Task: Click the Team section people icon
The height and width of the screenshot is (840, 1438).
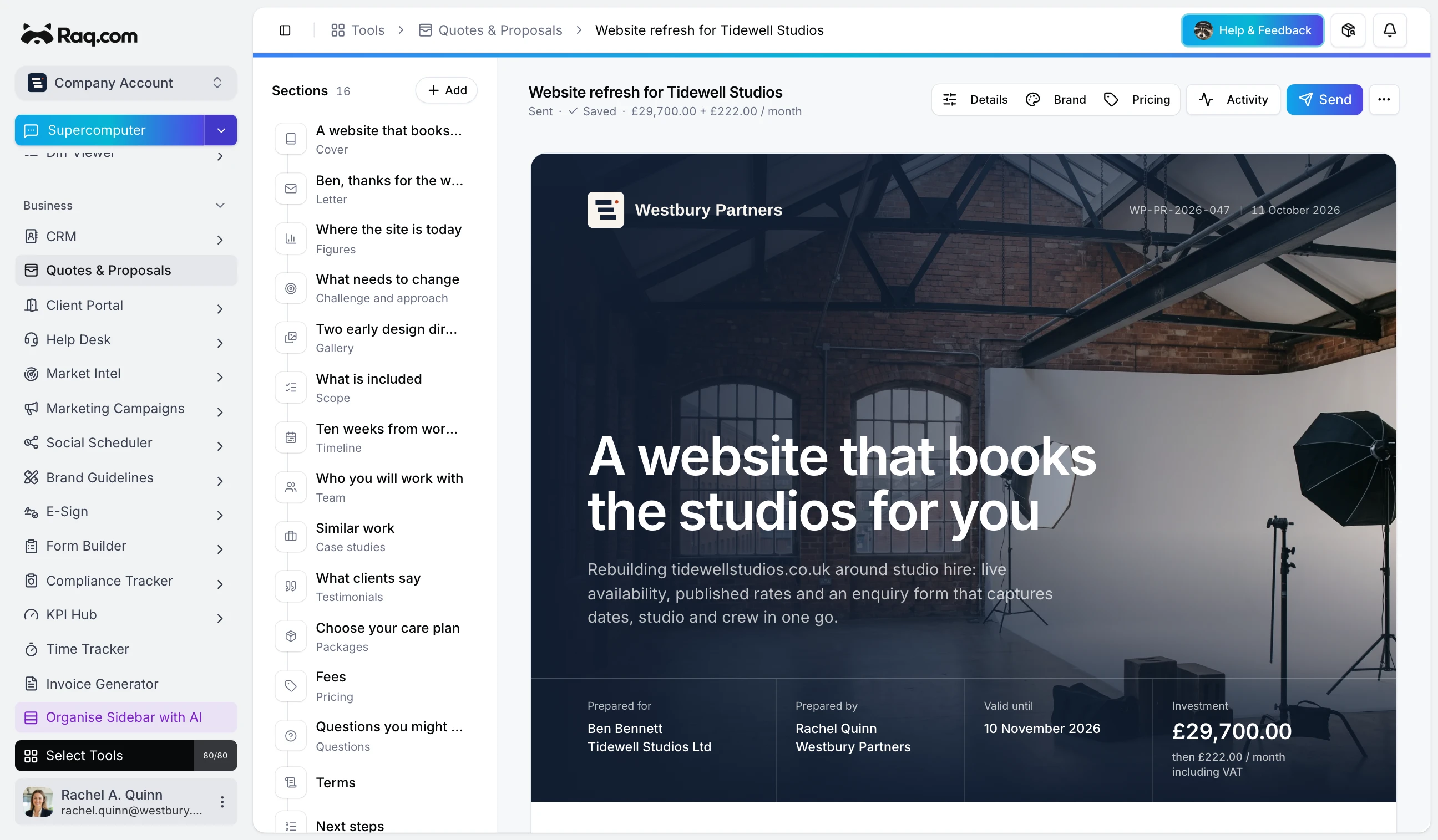Action: (291, 487)
